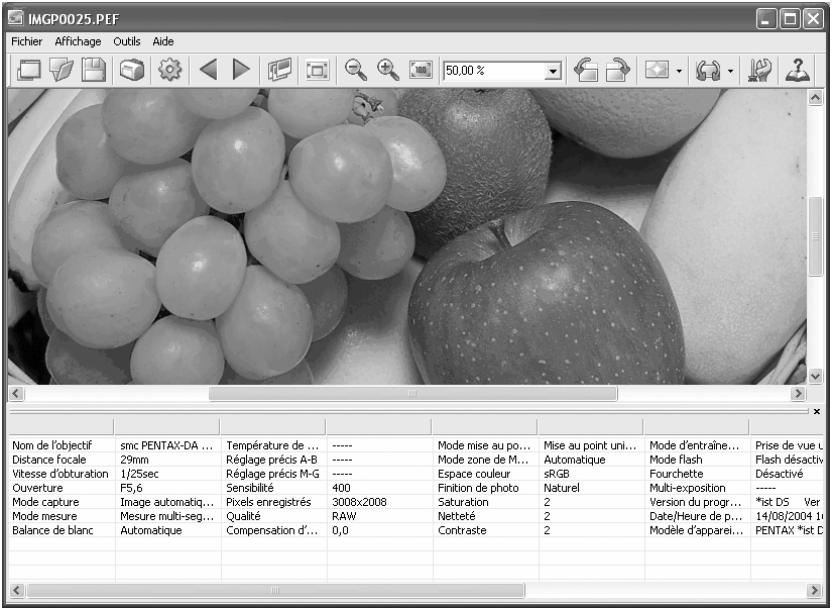Click the image view's scroll left arrow
The height and width of the screenshot is (609, 832).
(x=16, y=393)
